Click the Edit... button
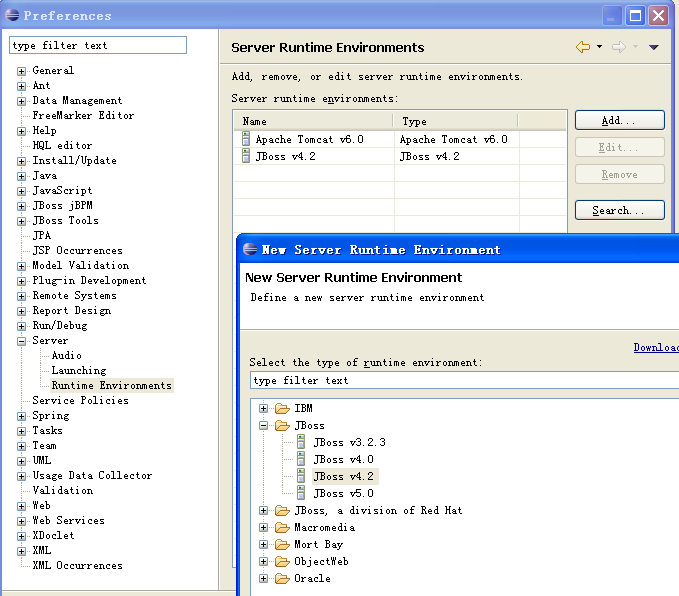The image size is (679, 596). coord(619,147)
